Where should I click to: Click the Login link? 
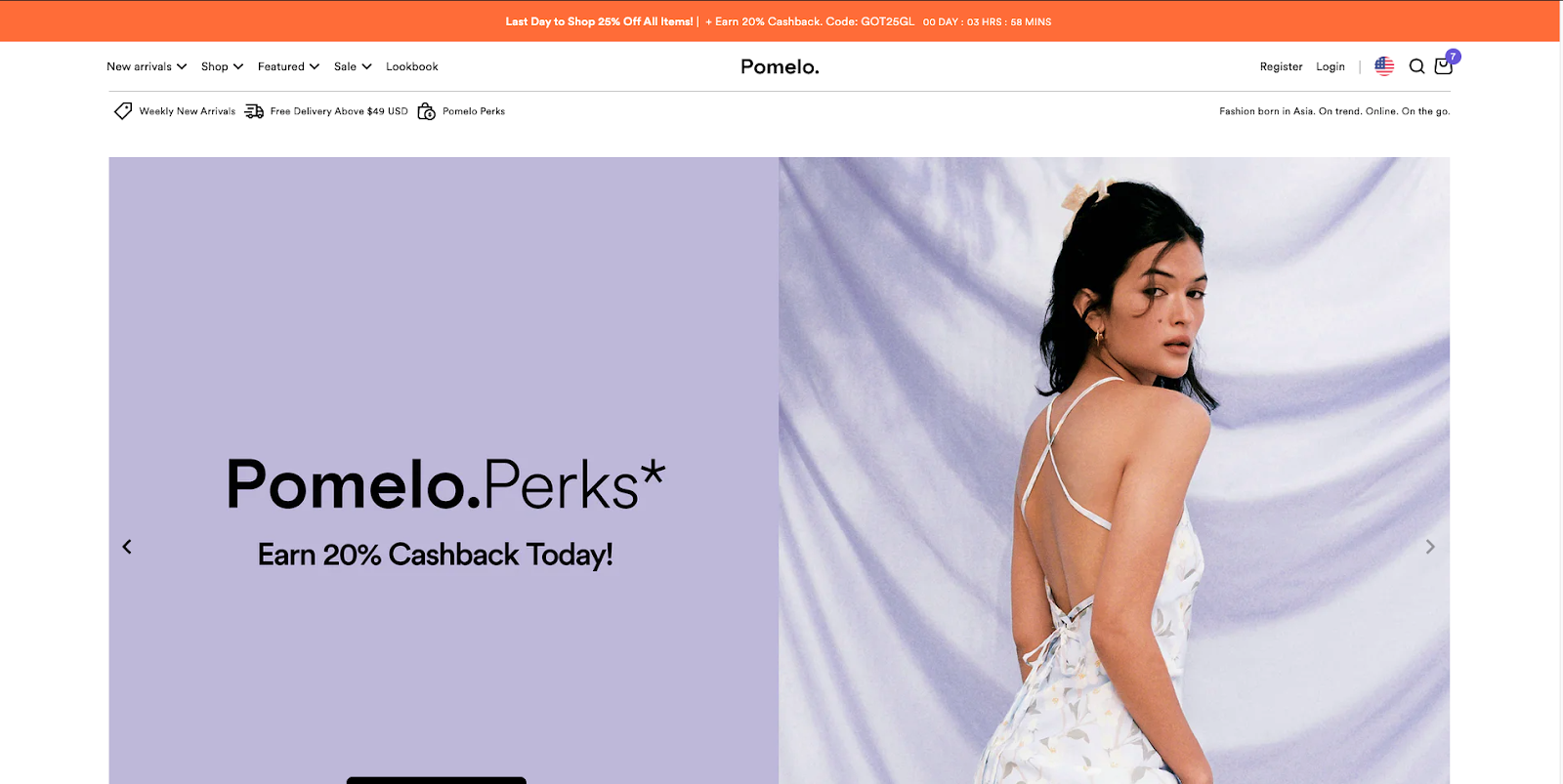[1331, 66]
